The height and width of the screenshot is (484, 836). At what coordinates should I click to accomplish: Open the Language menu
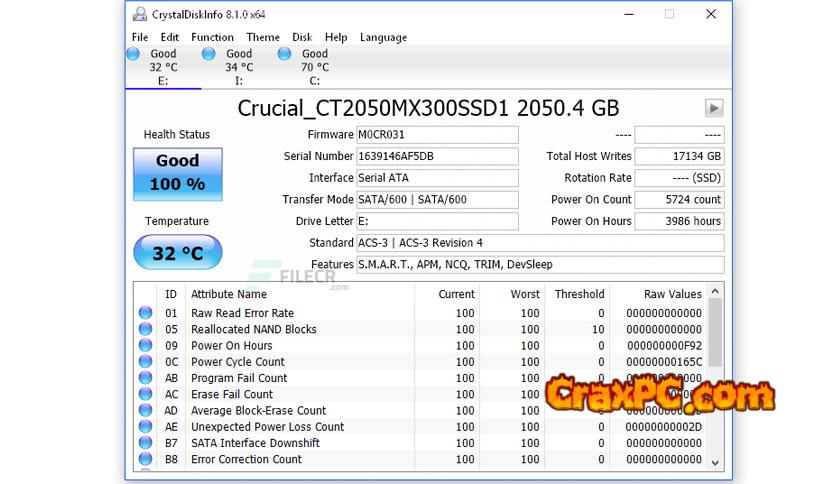tap(383, 37)
